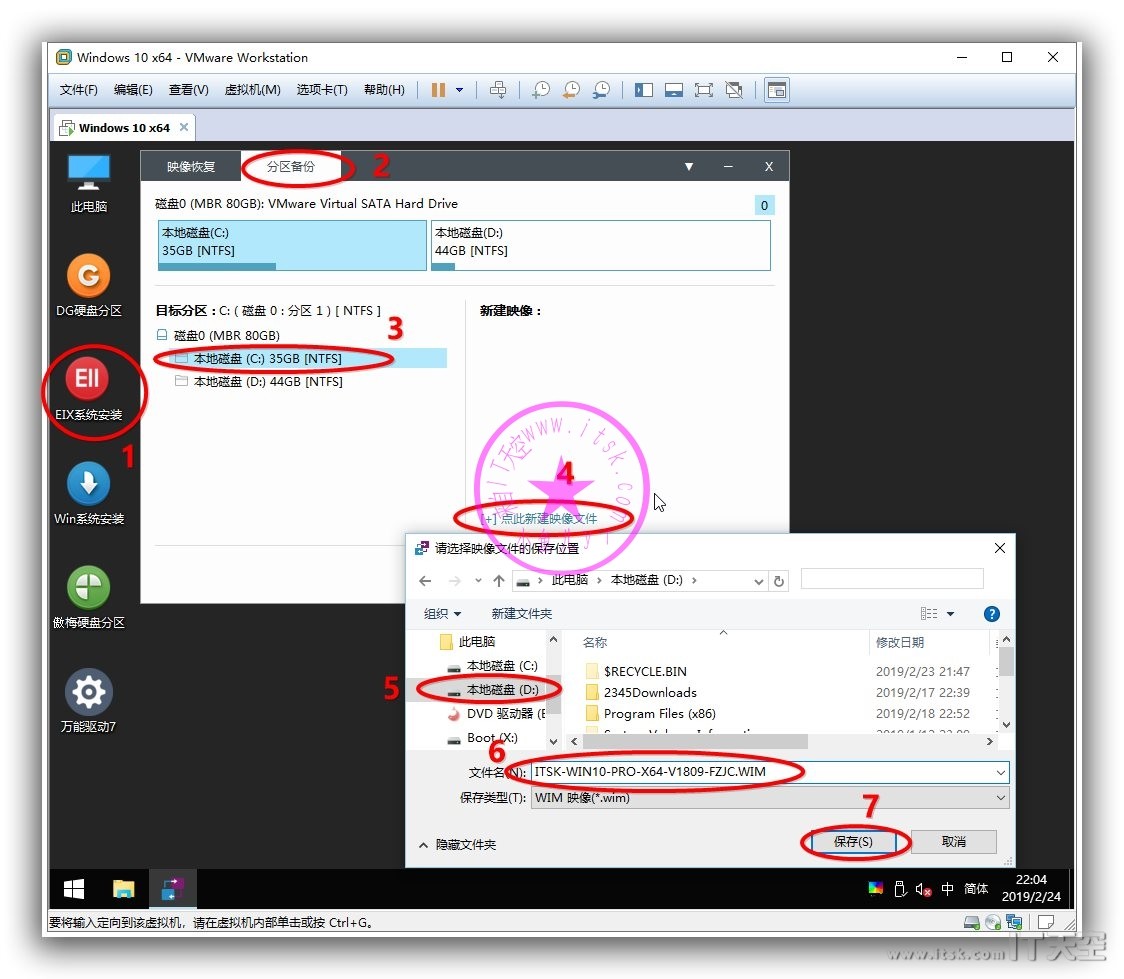Open 选项卡(T) menu
Viewport: 1124px width, 979px height.
[322, 90]
